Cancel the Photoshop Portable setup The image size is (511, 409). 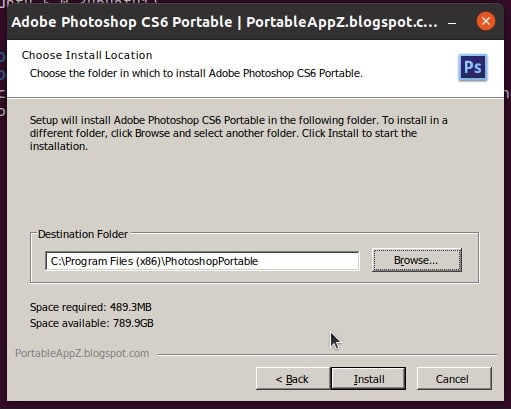tap(454, 379)
